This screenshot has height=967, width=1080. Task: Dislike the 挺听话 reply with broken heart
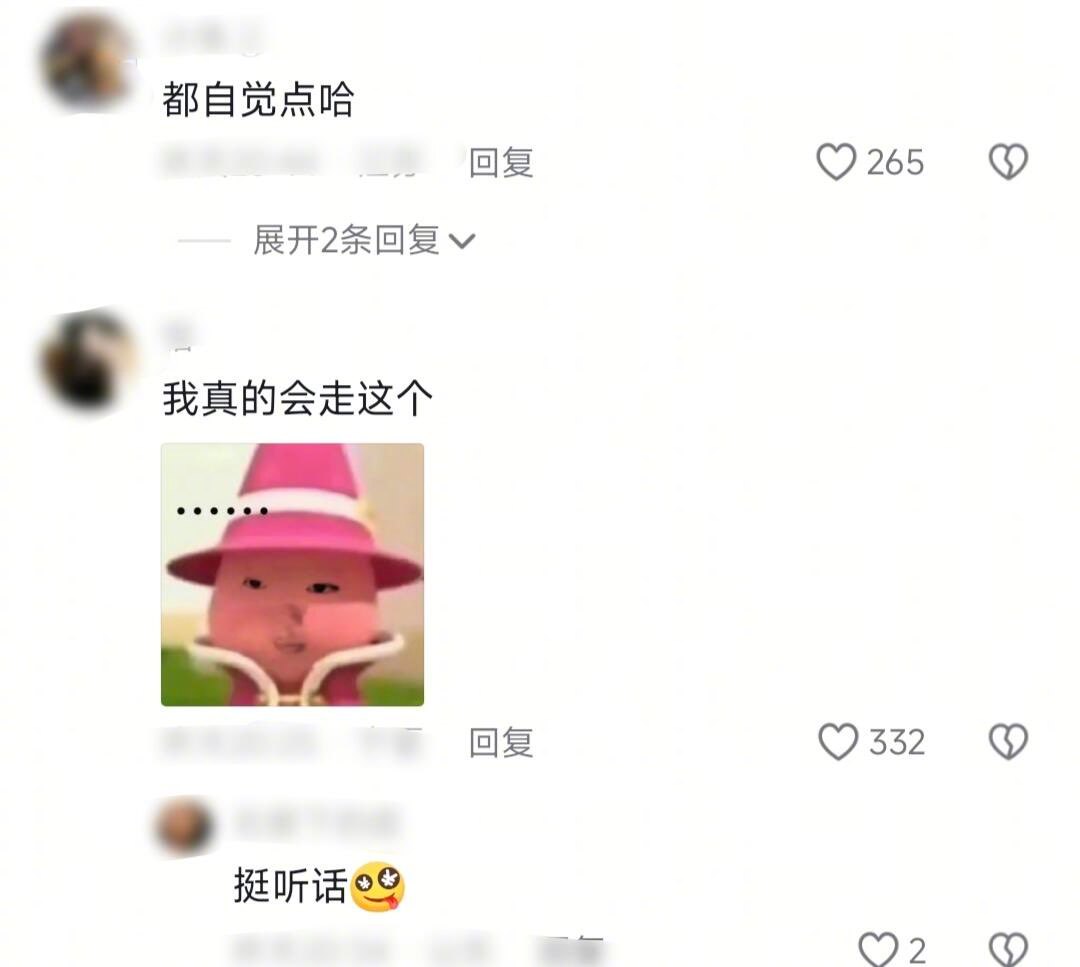[1008, 950]
